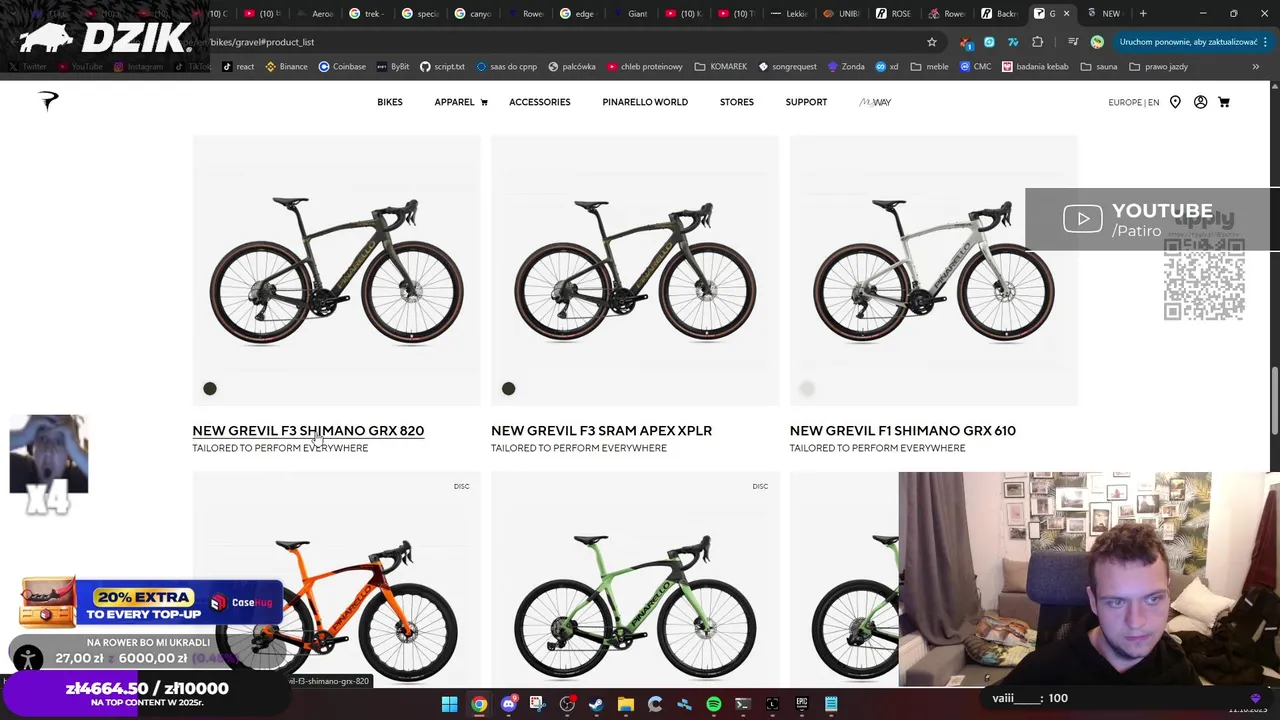Open Grevil F3 Shimano GRX 820 bike image

pos(336,270)
